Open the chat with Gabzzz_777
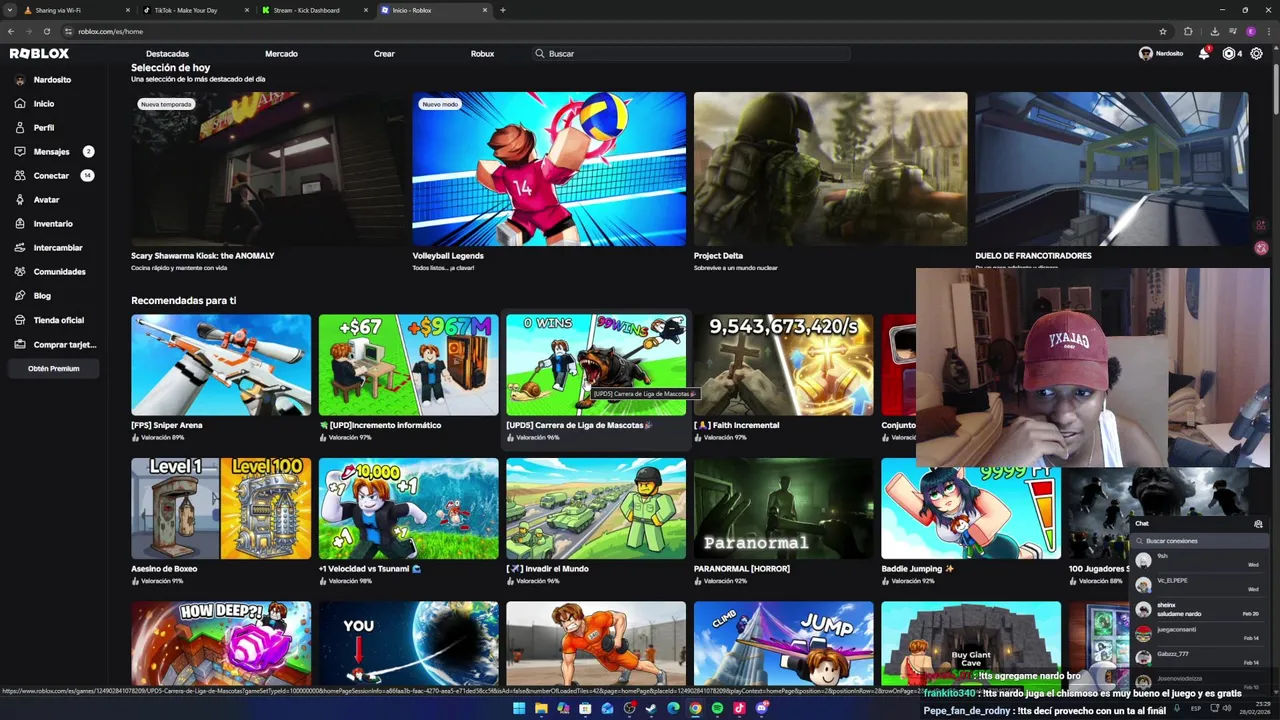Screen dimensions: 1280x720 [1199, 658]
